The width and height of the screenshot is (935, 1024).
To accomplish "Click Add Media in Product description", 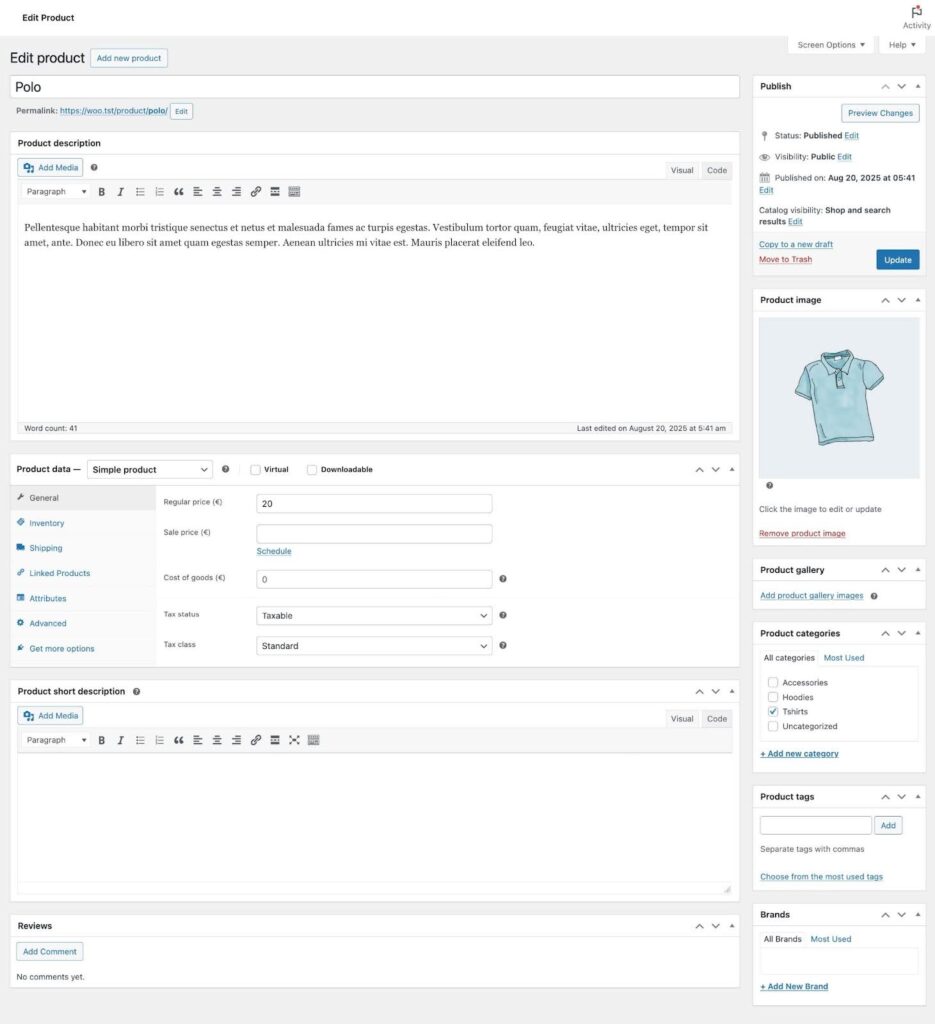I will pyautogui.click(x=50, y=168).
